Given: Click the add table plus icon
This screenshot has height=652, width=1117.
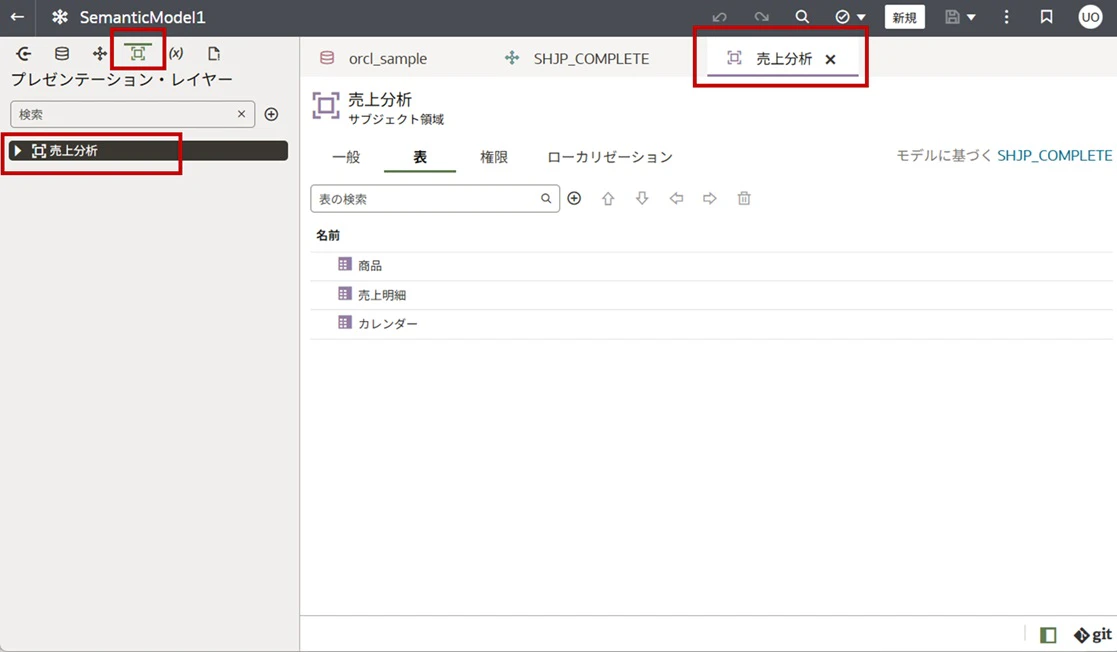Looking at the screenshot, I should (x=574, y=199).
